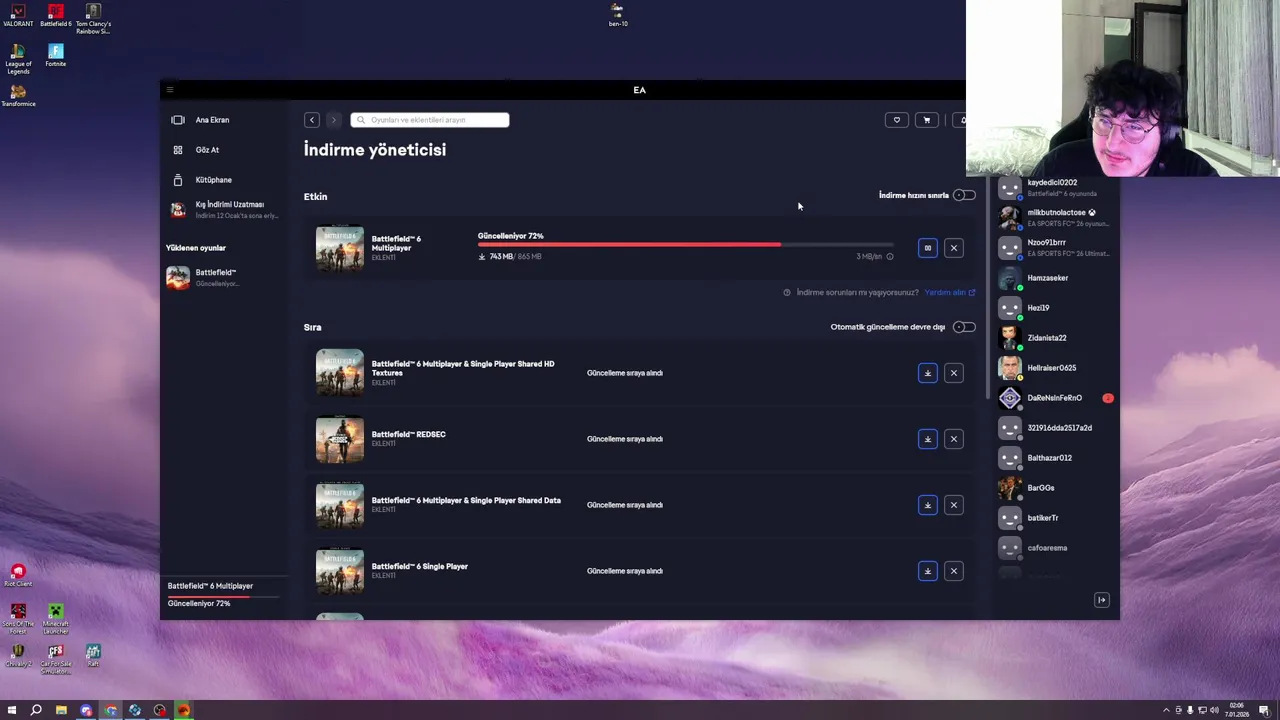The height and width of the screenshot is (720, 1280).
Task: Open the Windows Start menu
Action: point(12,710)
